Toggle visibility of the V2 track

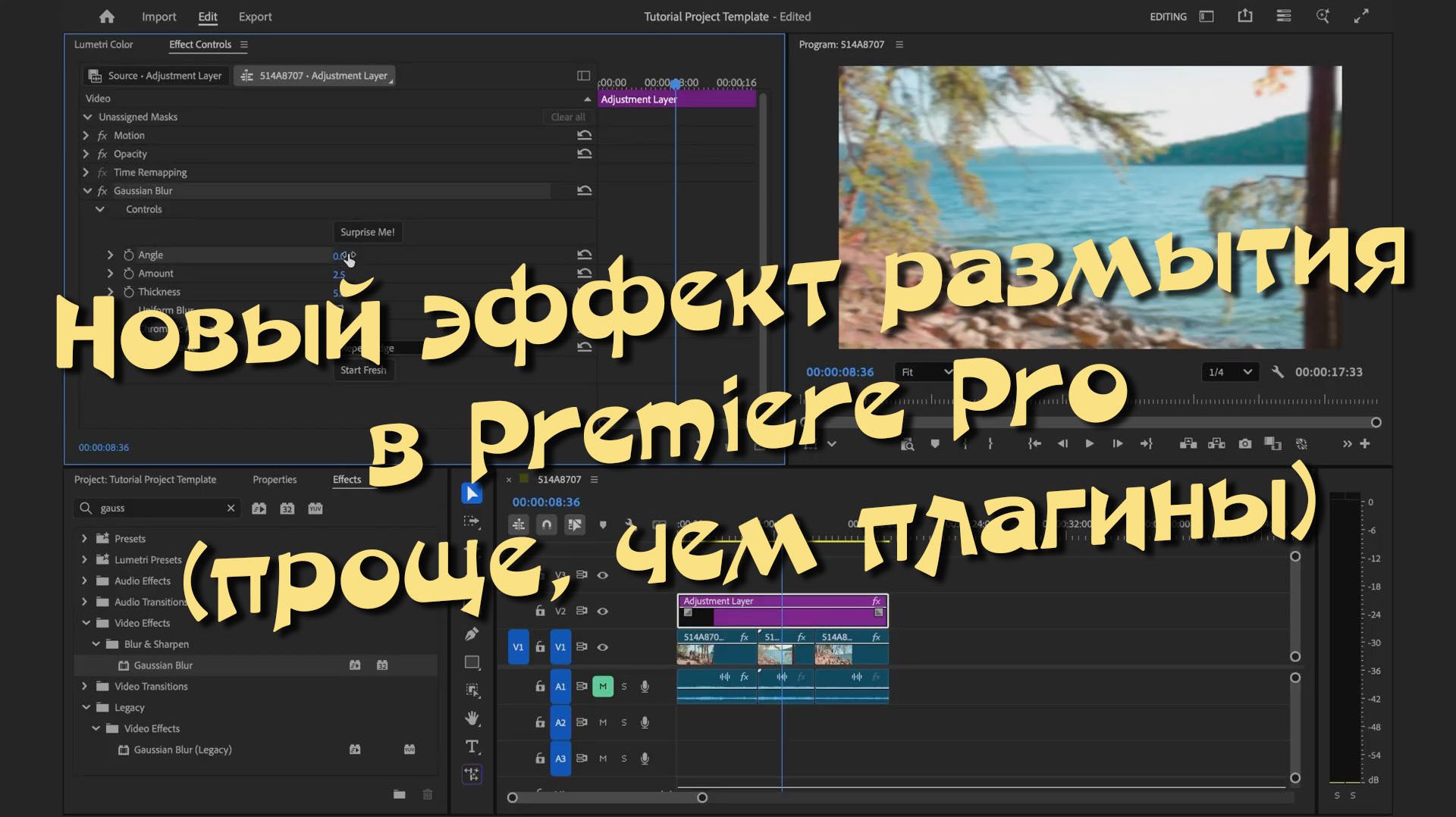[603, 610]
